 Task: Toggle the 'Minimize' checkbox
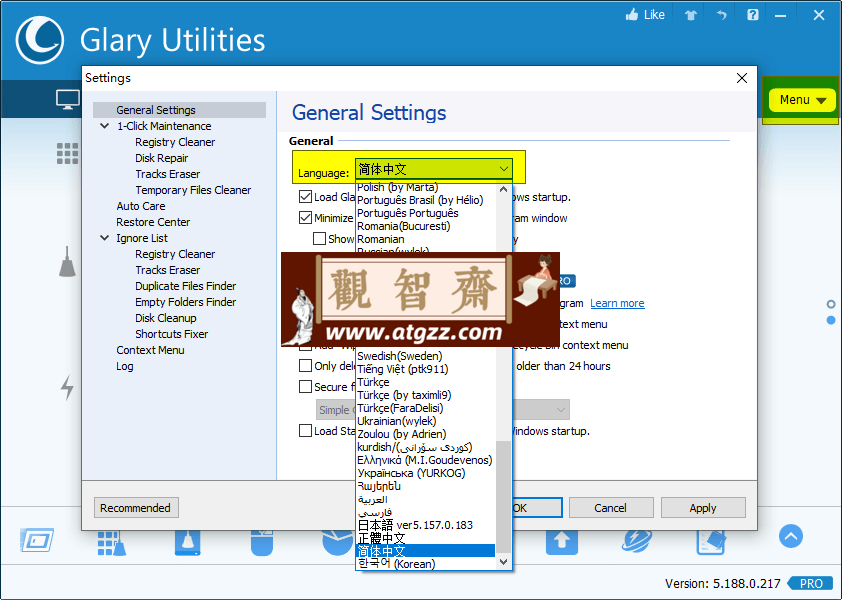click(306, 218)
